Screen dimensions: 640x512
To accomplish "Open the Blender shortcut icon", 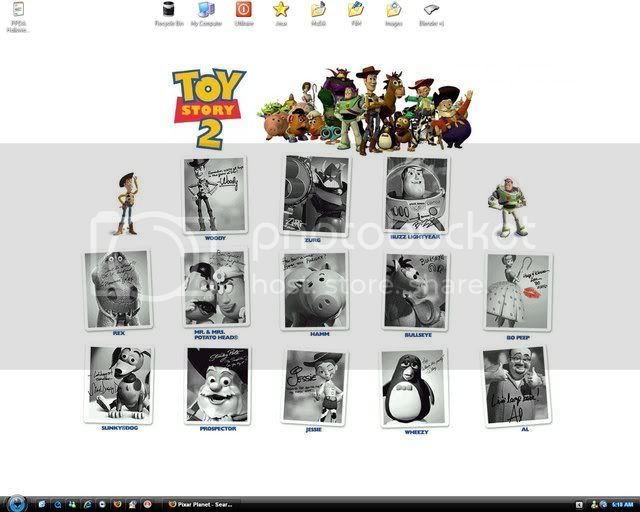I will coord(432,10).
